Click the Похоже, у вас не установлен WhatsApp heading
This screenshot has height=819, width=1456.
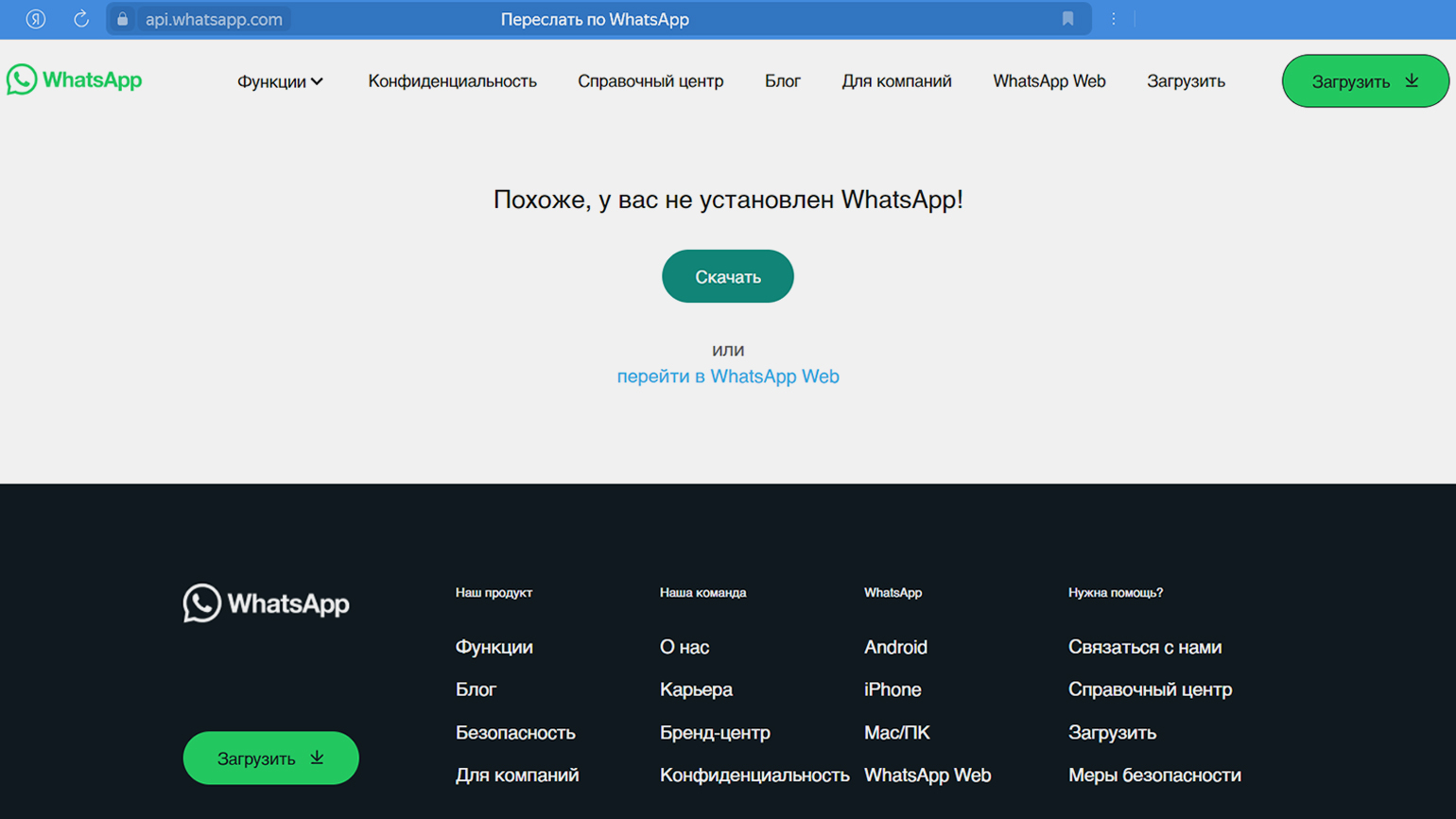(728, 200)
